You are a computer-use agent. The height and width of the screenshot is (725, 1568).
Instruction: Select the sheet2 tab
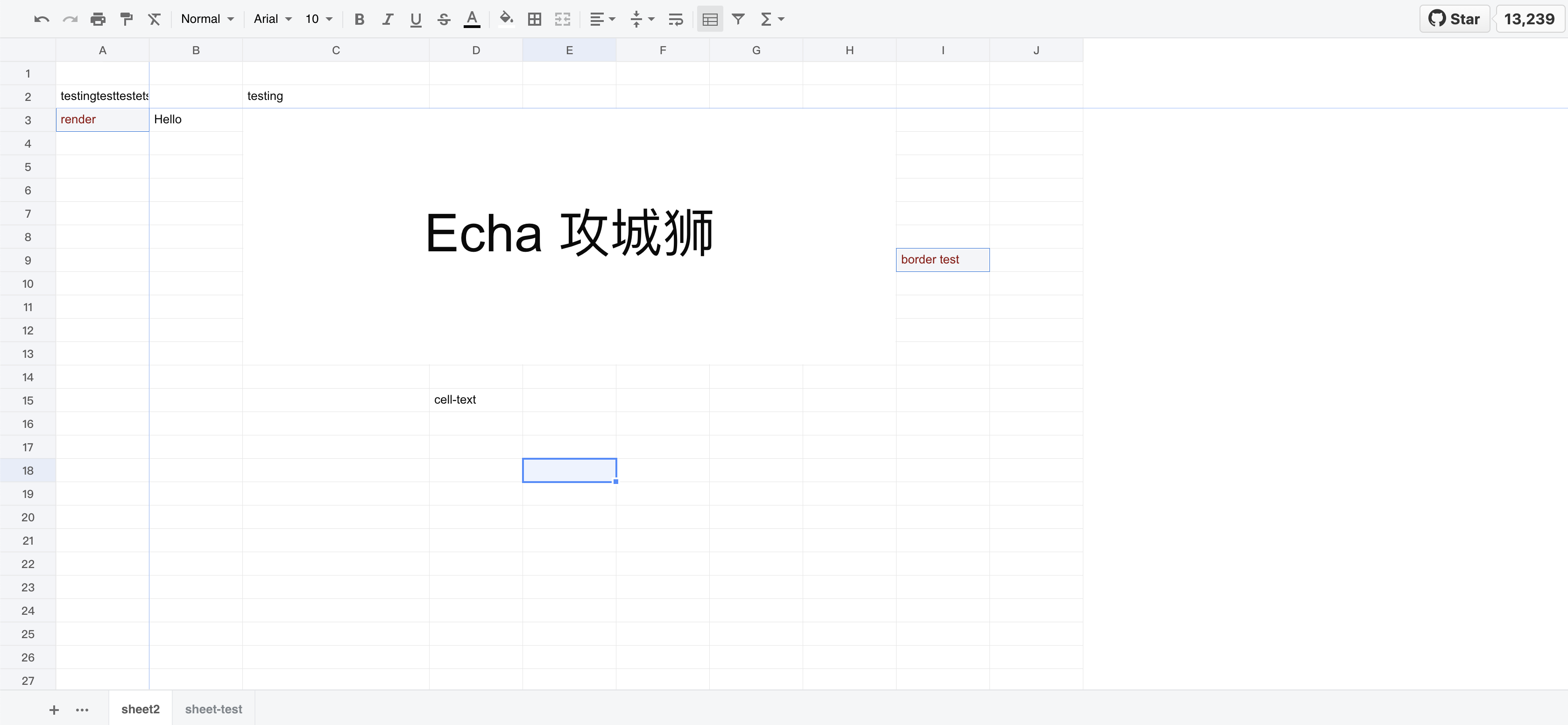click(x=140, y=709)
